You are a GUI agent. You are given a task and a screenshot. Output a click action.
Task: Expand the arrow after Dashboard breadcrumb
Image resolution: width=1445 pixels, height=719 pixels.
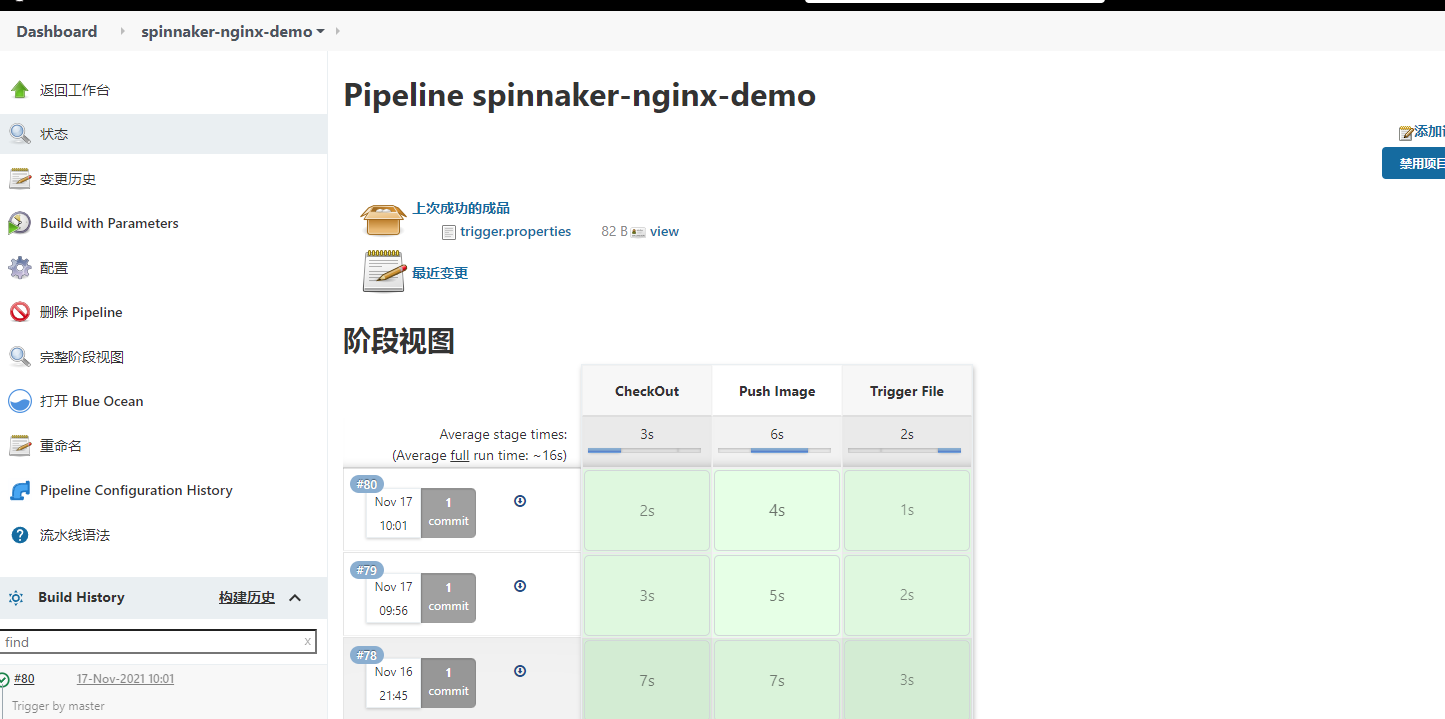click(x=123, y=31)
